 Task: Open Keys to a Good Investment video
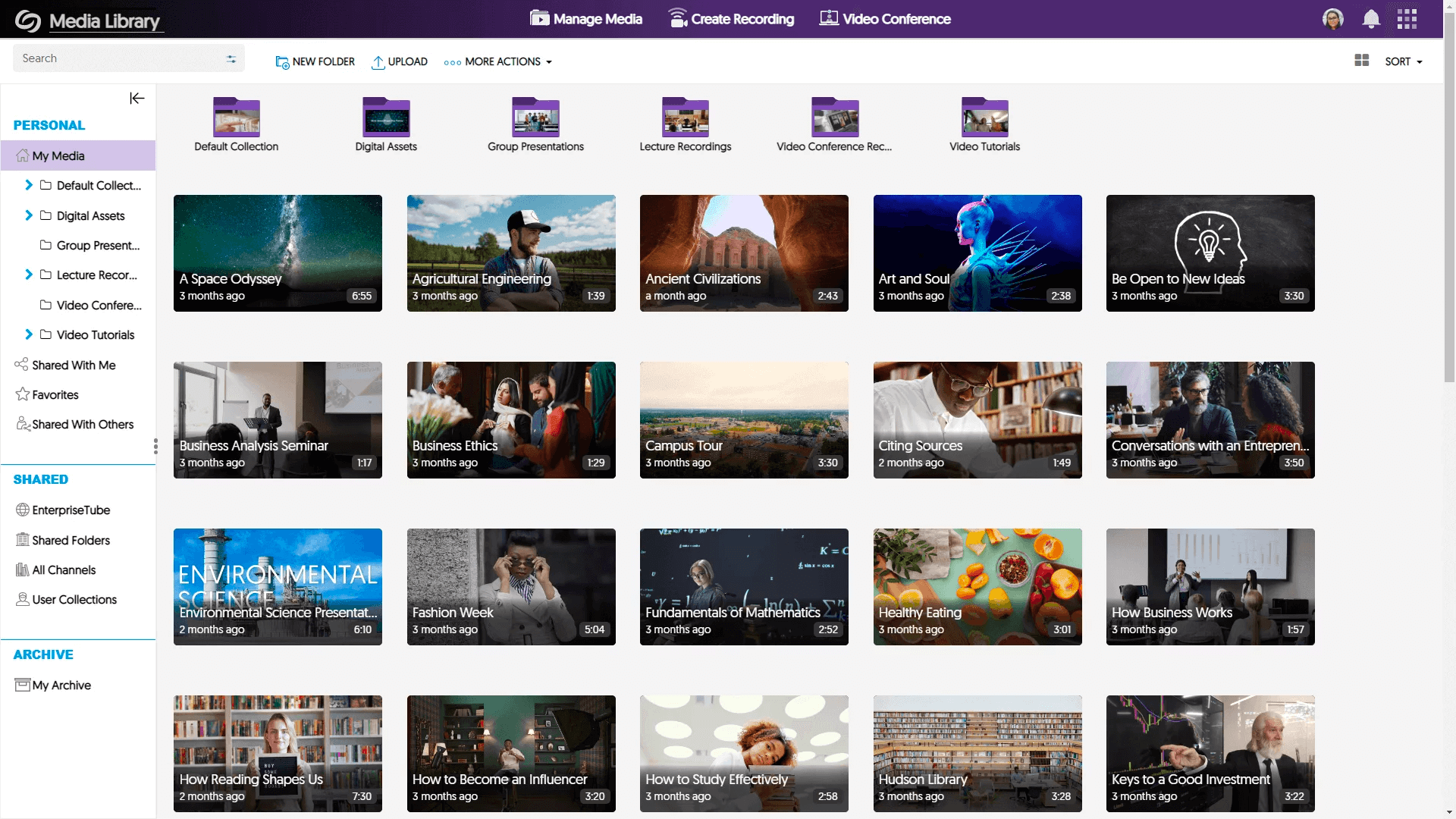1210,754
